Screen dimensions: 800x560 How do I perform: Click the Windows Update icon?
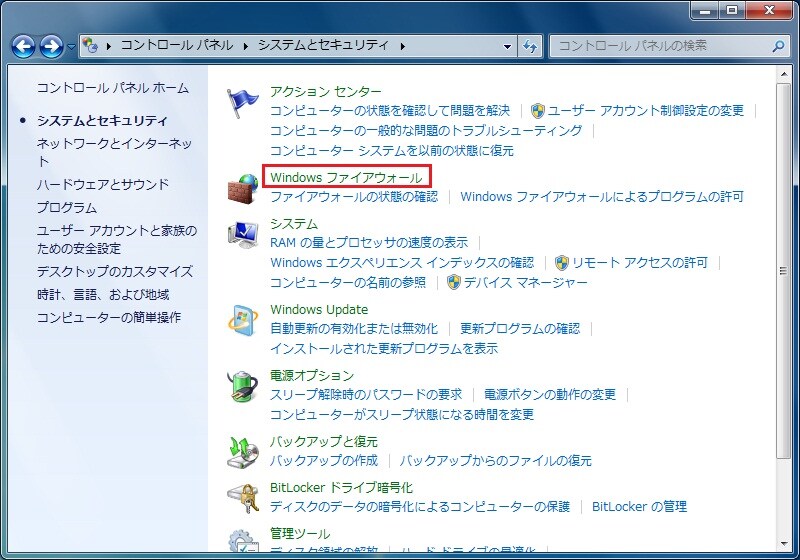click(242, 321)
